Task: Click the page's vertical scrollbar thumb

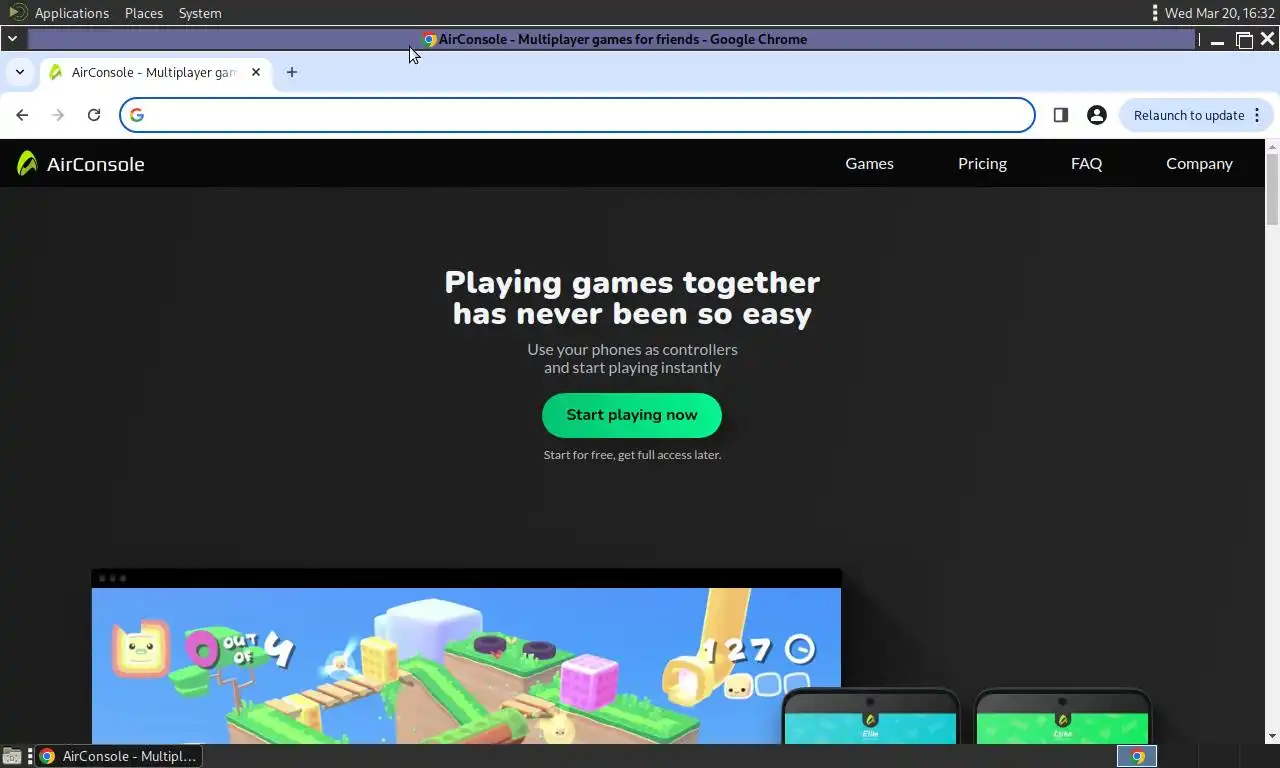Action: point(1272,190)
